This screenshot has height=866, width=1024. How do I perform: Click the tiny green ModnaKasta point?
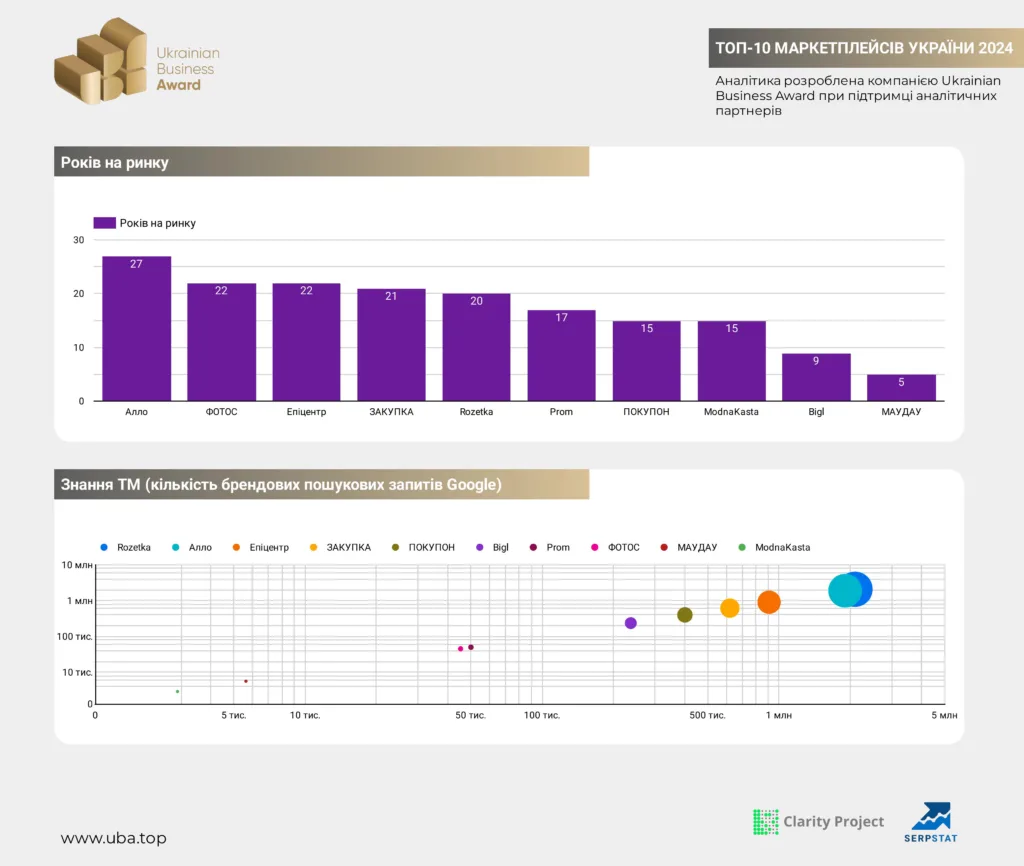pos(178,692)
